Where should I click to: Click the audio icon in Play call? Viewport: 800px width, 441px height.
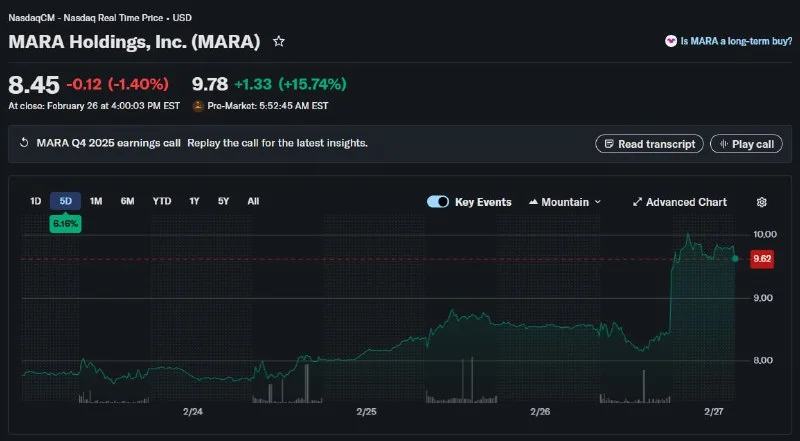click(x=722, y=144)
